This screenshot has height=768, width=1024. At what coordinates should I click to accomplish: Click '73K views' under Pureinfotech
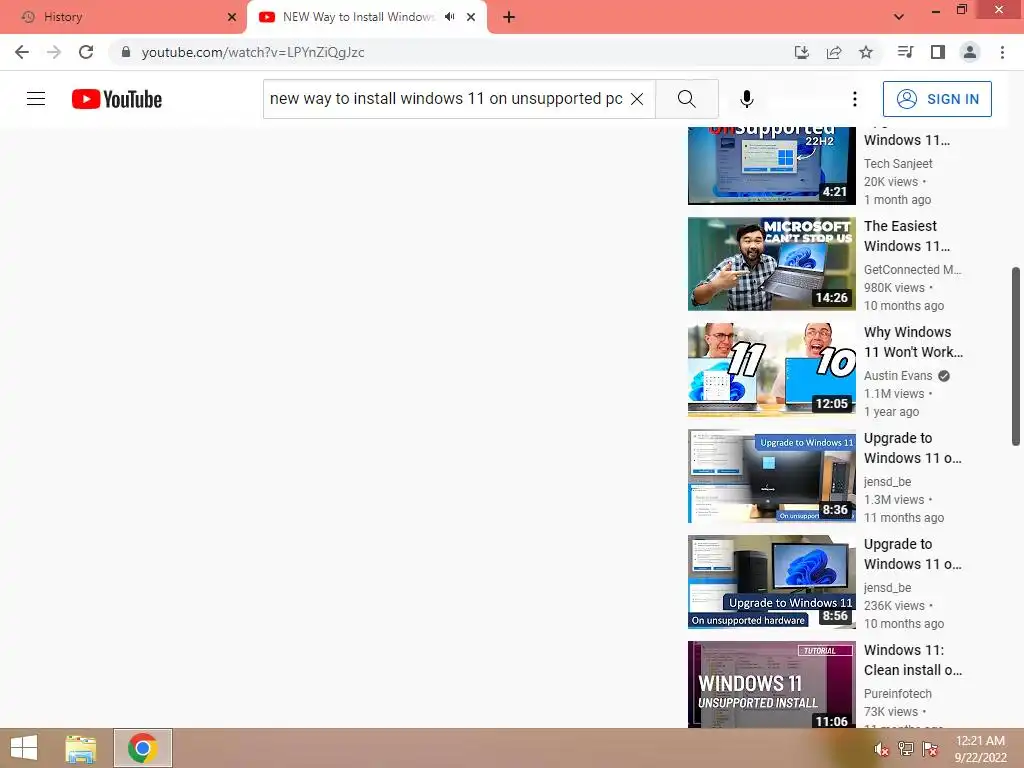891,712
